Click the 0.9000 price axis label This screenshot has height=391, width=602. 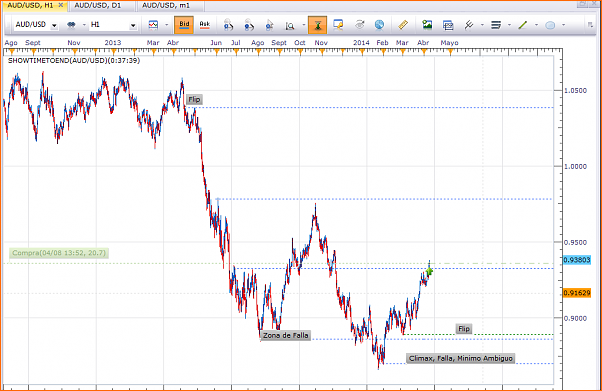[x=575, y=318]
